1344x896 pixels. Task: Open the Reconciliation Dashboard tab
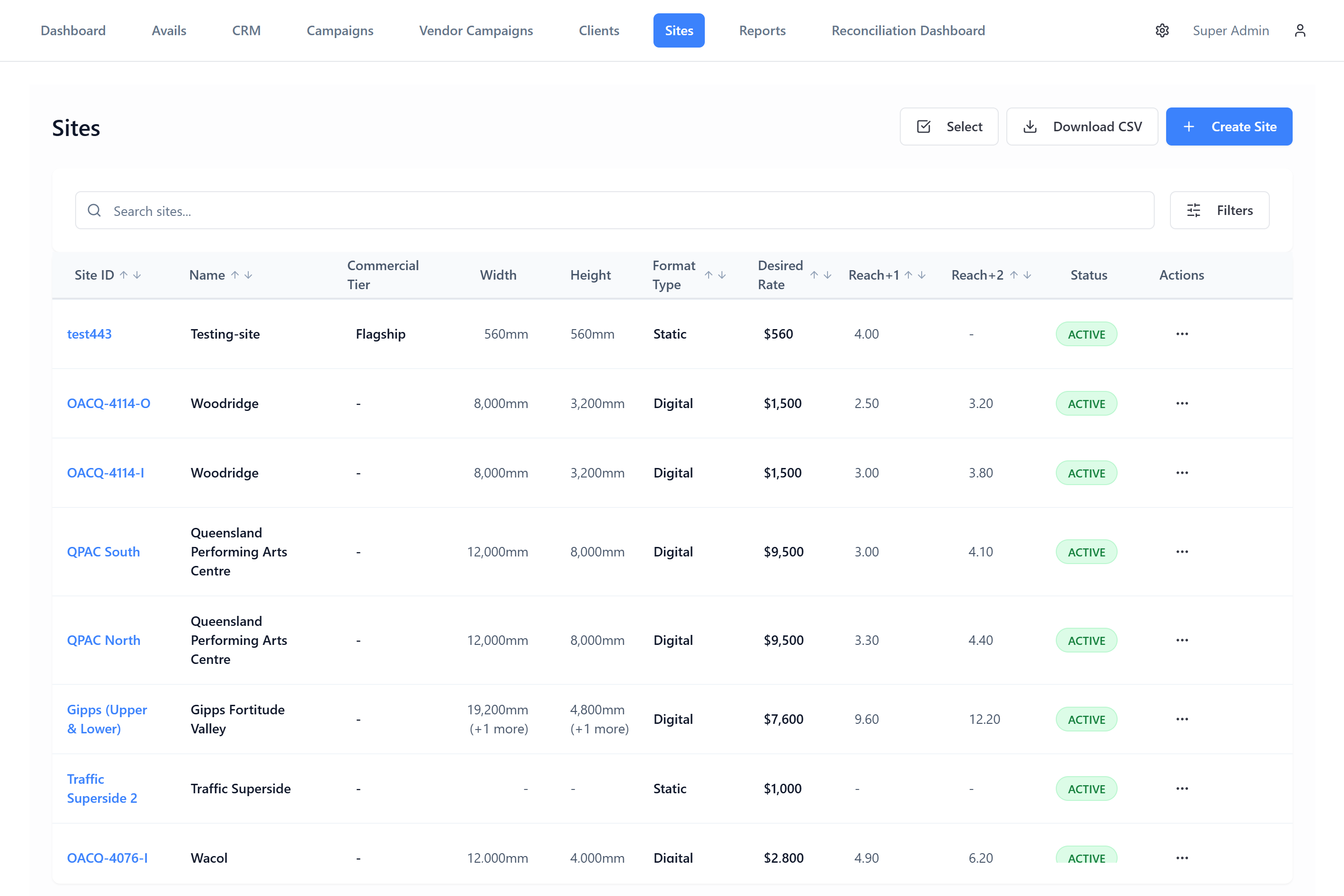(907, 30)
